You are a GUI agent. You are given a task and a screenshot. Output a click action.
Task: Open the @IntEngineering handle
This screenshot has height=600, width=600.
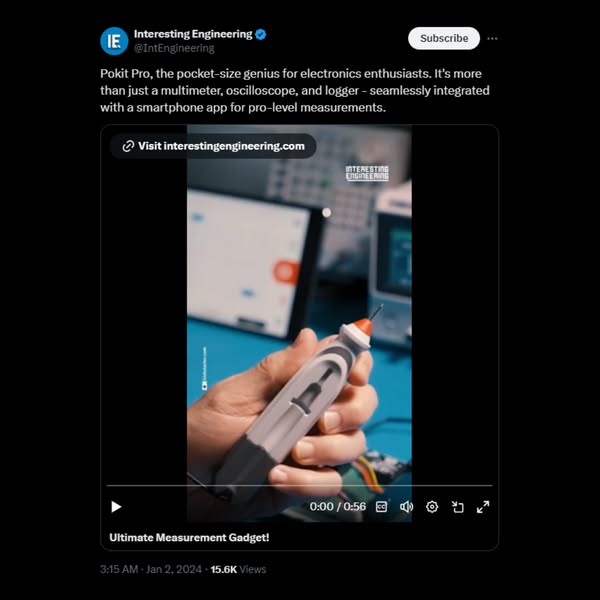coord(174,48)
